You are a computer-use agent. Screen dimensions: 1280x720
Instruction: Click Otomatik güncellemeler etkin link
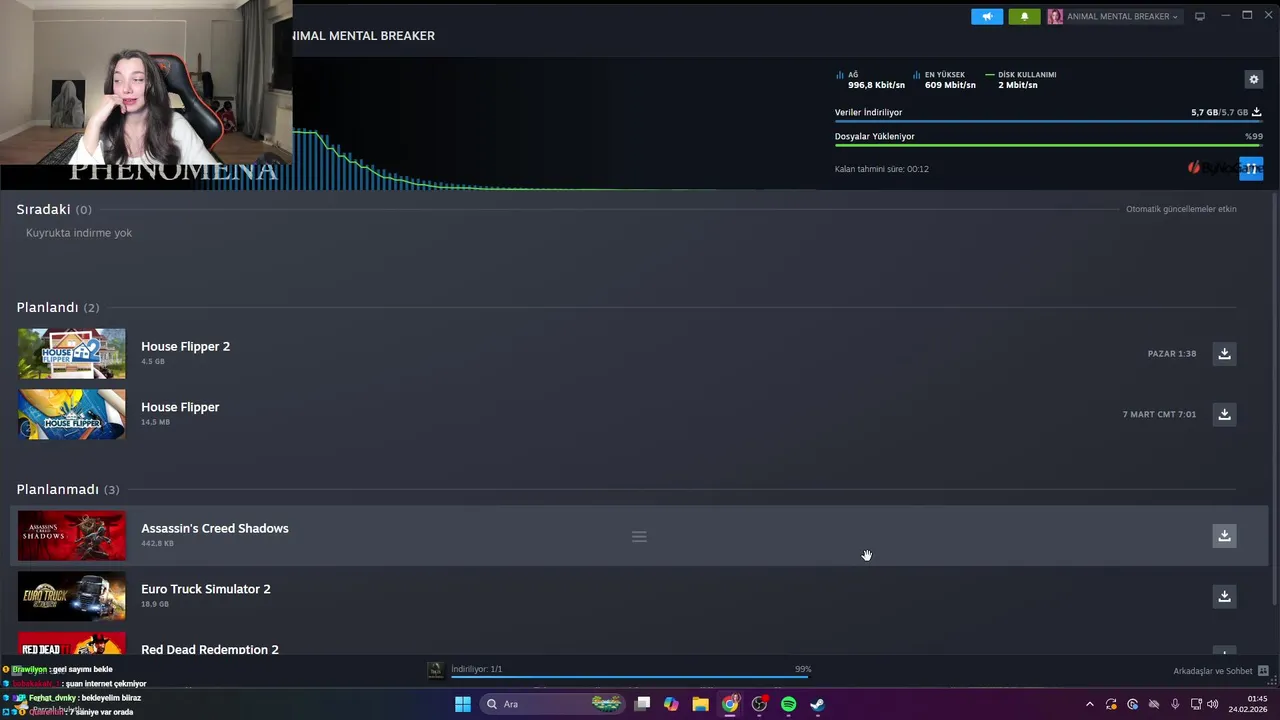1181,209
